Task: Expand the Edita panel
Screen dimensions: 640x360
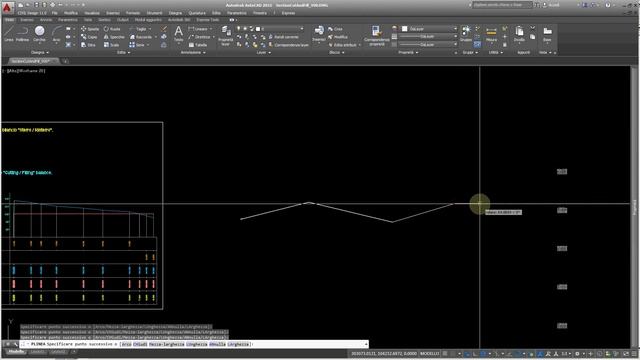Action: click(x=124, y=52)
